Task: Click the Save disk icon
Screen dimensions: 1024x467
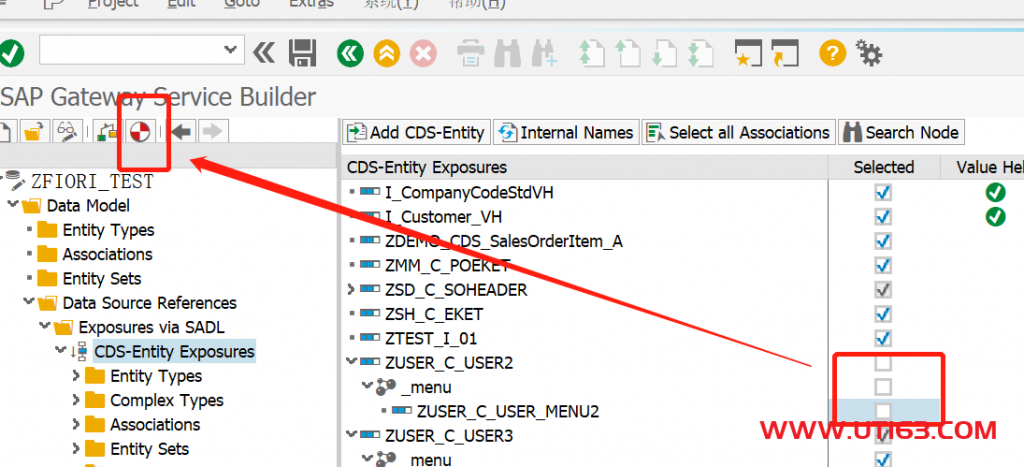Action: click(302, 53)
